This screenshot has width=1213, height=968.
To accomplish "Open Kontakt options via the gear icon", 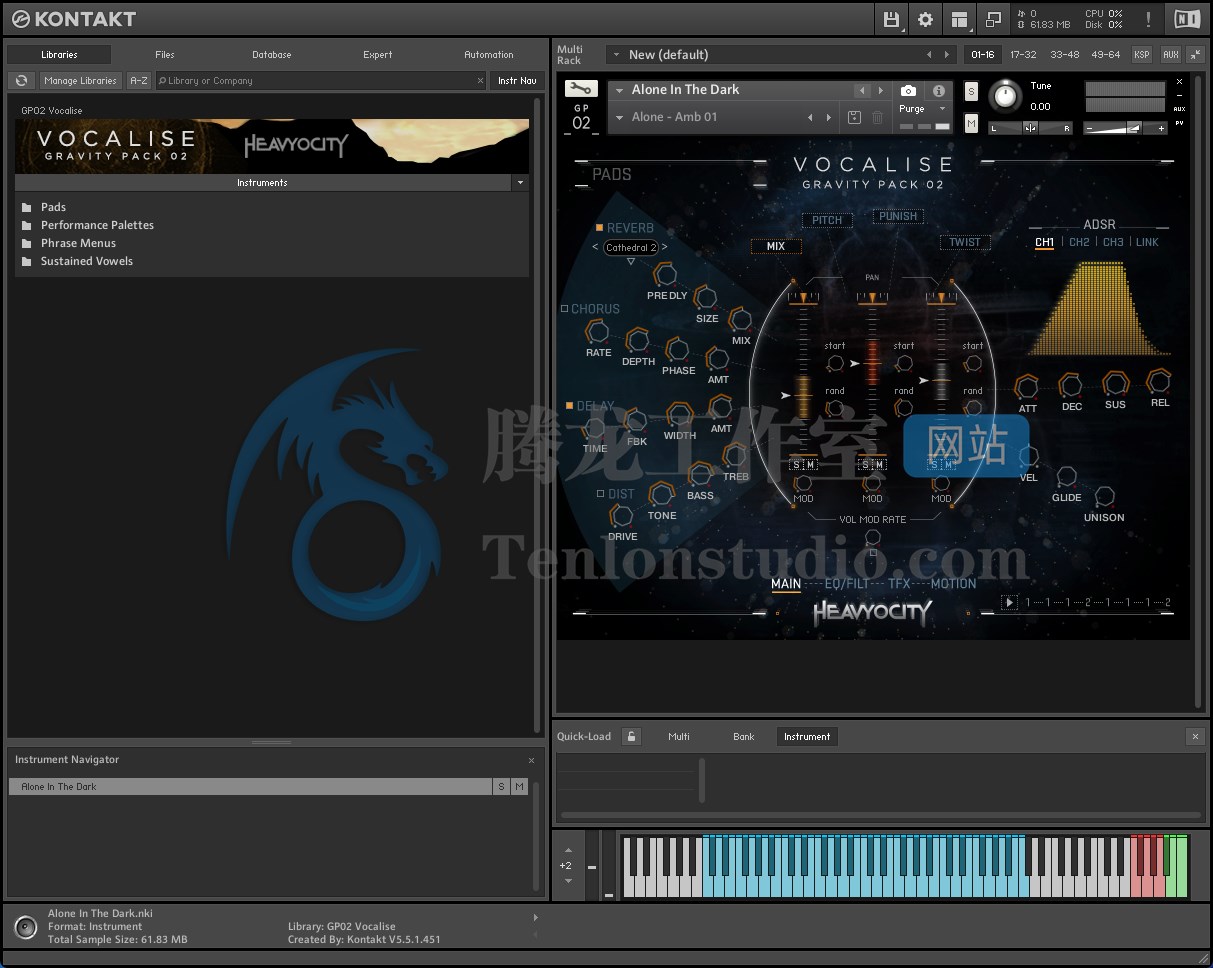I will coord(925,19).
